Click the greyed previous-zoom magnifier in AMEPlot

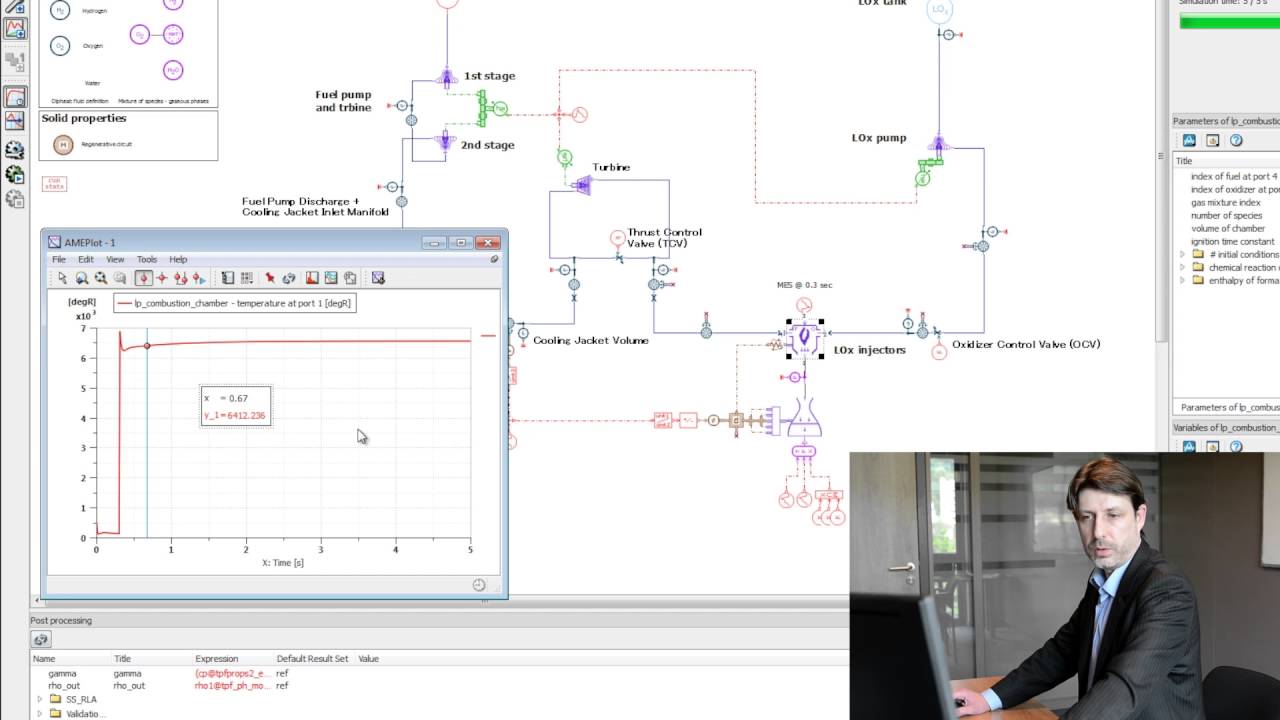point(119,278)
